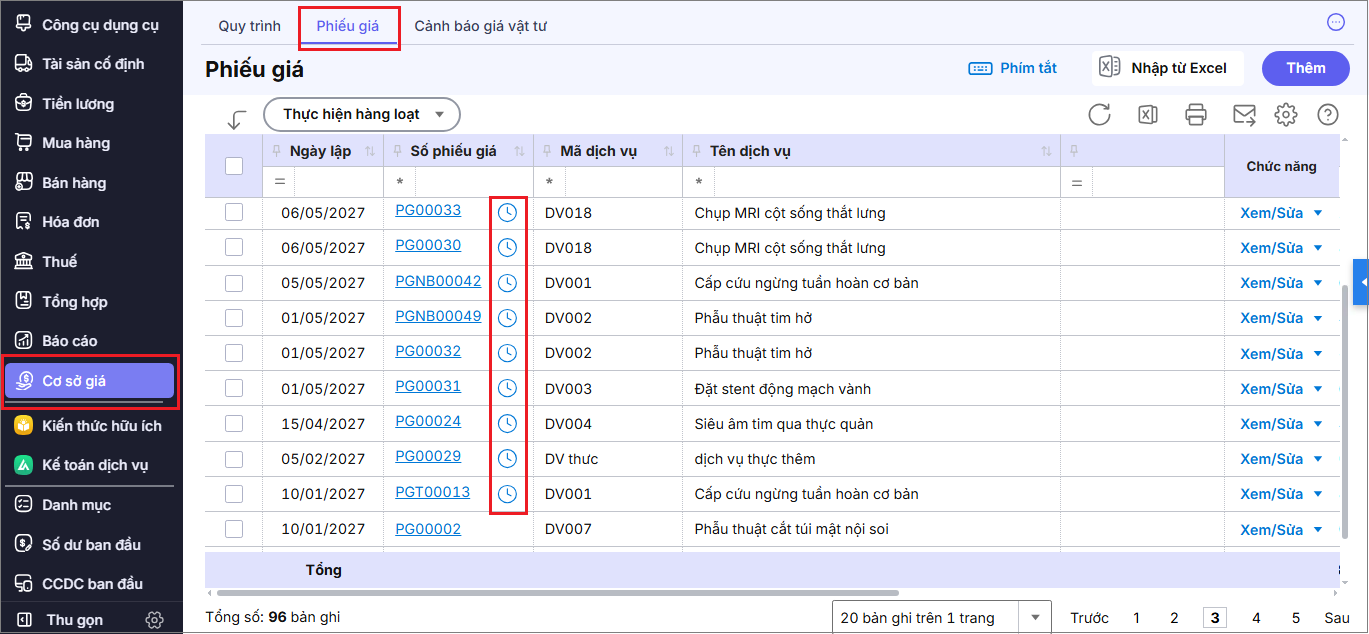Click the clock icon beside PG00031
Image resolution: width=1369 pixels, height=634 pixels.
508,388
